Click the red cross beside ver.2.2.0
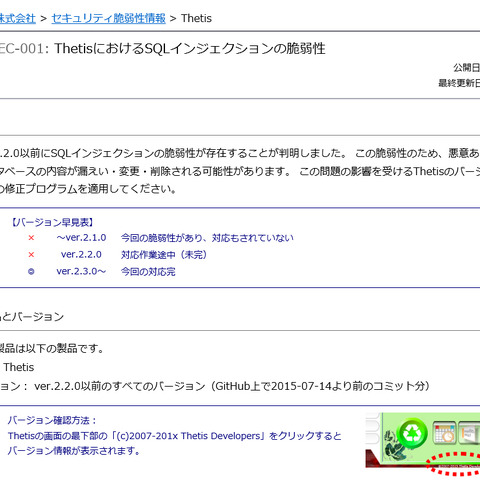 click(x=31, y=255)
